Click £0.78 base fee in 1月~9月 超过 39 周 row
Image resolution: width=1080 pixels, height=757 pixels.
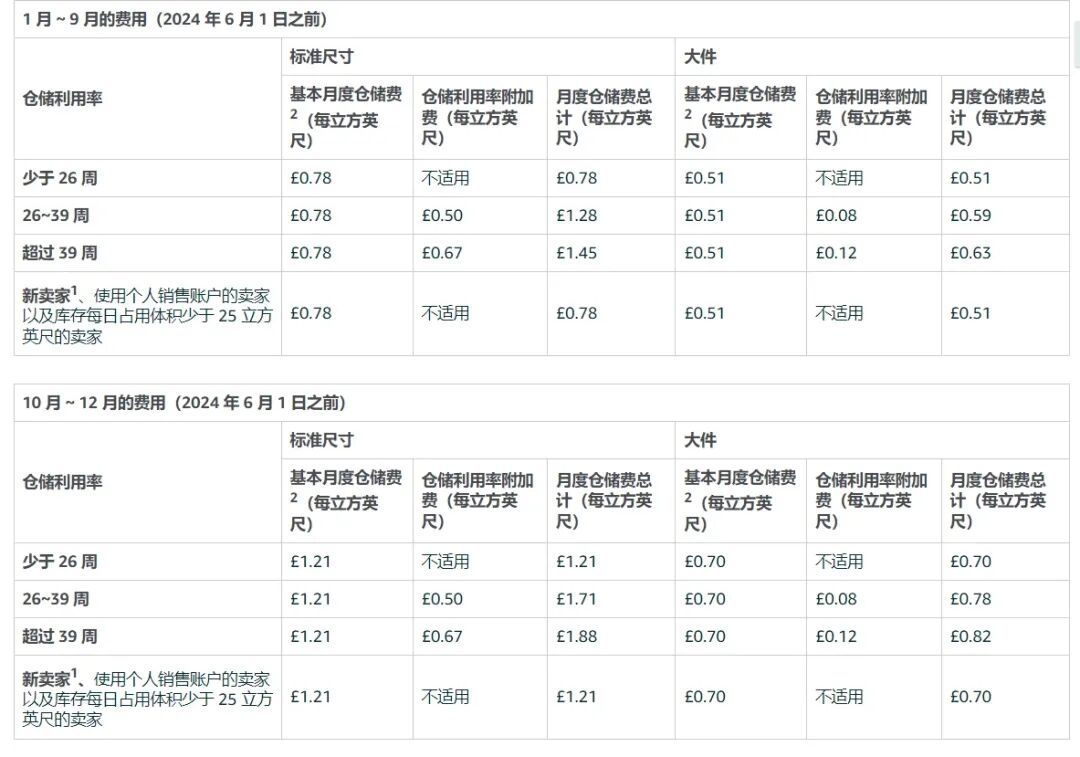click(311, 253)
